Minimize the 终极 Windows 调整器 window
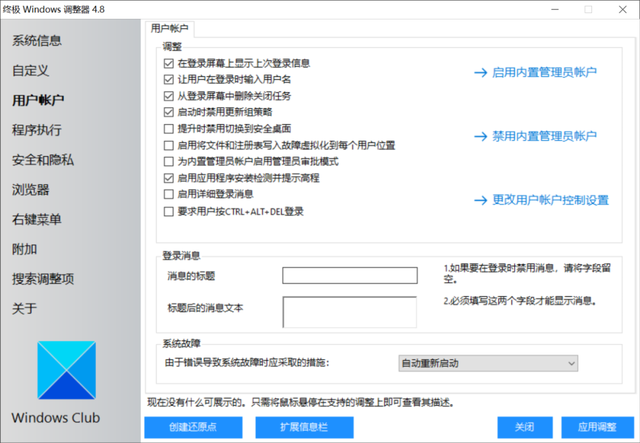 pos(555,9)
